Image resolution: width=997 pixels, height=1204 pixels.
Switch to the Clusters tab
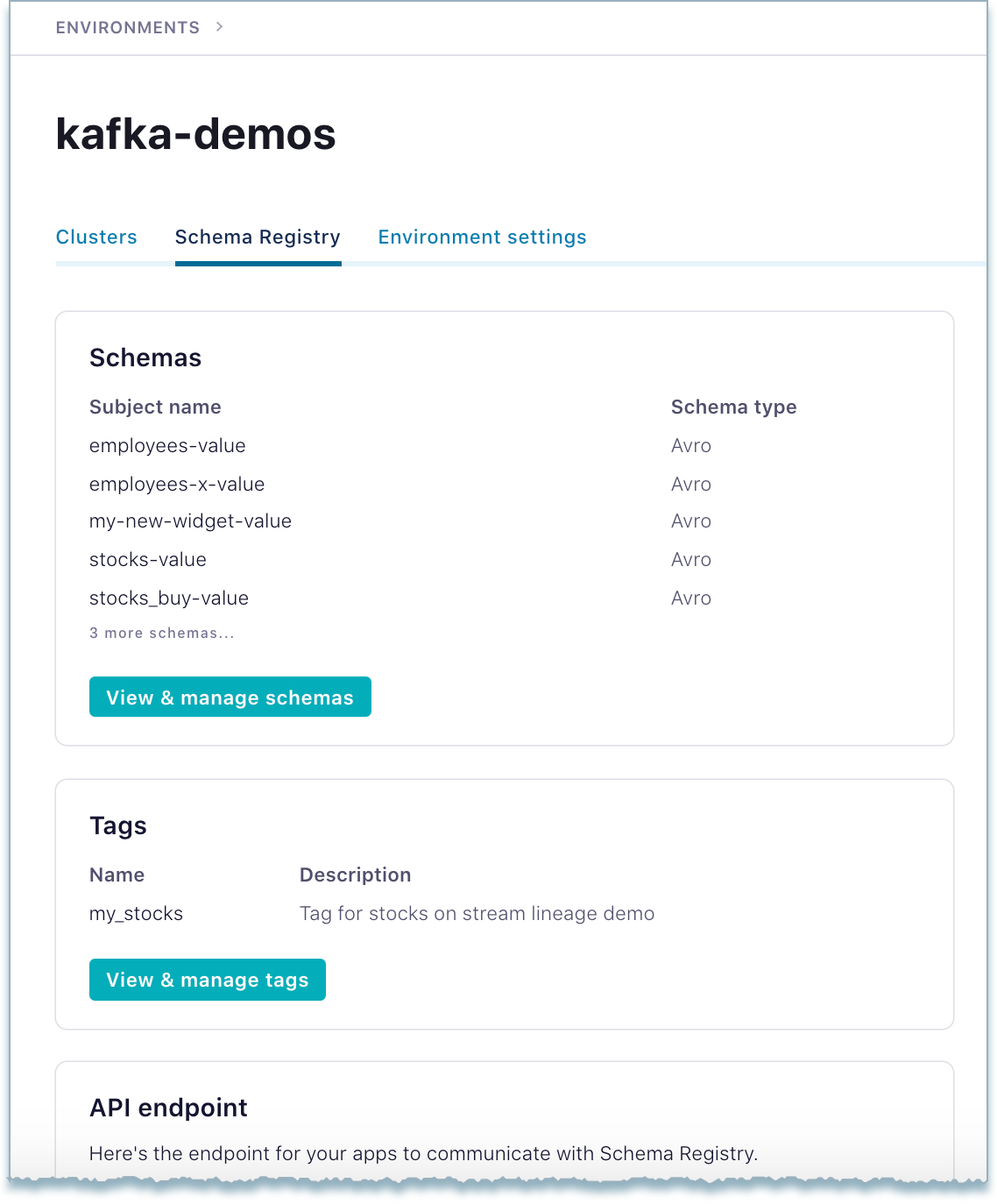coord(96,237)
